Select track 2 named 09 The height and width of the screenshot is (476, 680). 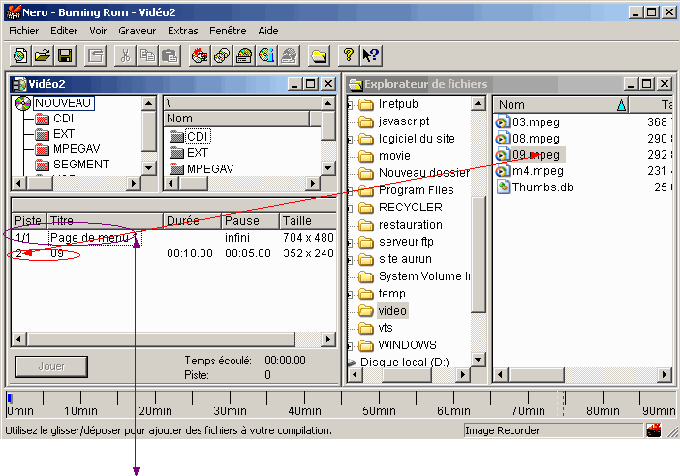(x=173, y=253)
